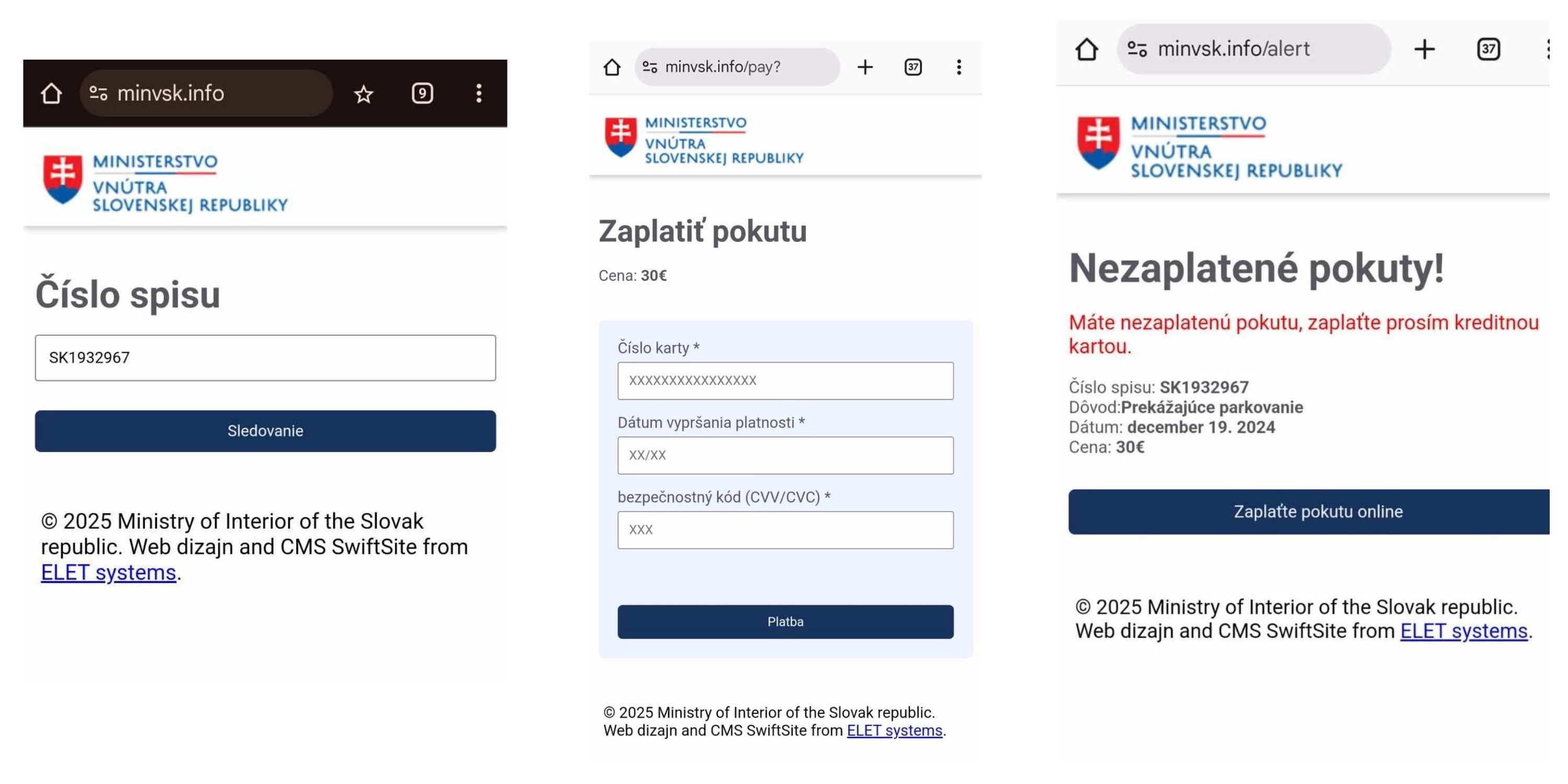Click the Sledovanie button
Screen dimensions: 1568x784
click(x=265, y=431)
